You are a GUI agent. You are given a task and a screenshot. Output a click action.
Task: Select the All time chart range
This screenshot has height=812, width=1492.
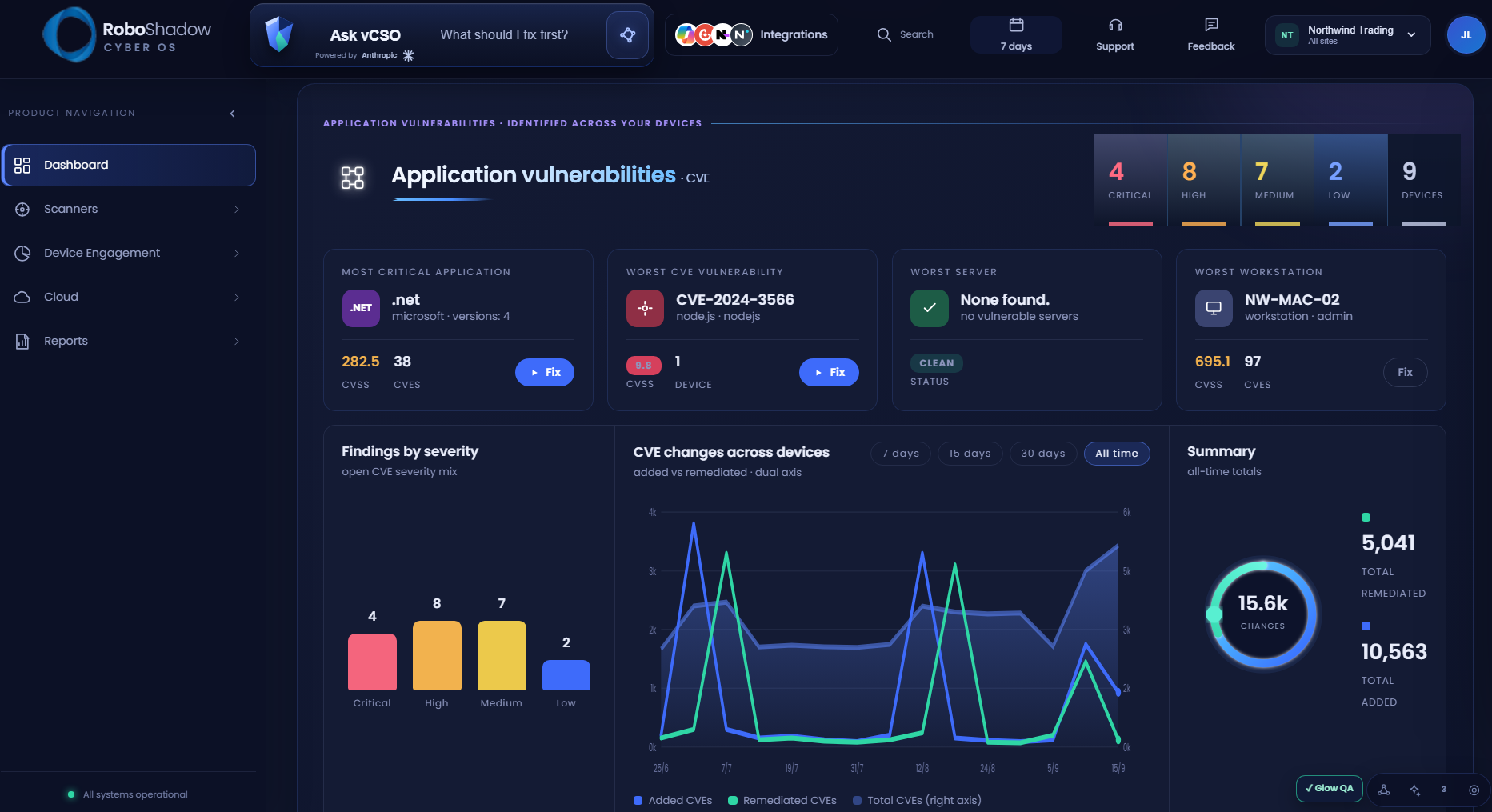tap(1117, 454)
